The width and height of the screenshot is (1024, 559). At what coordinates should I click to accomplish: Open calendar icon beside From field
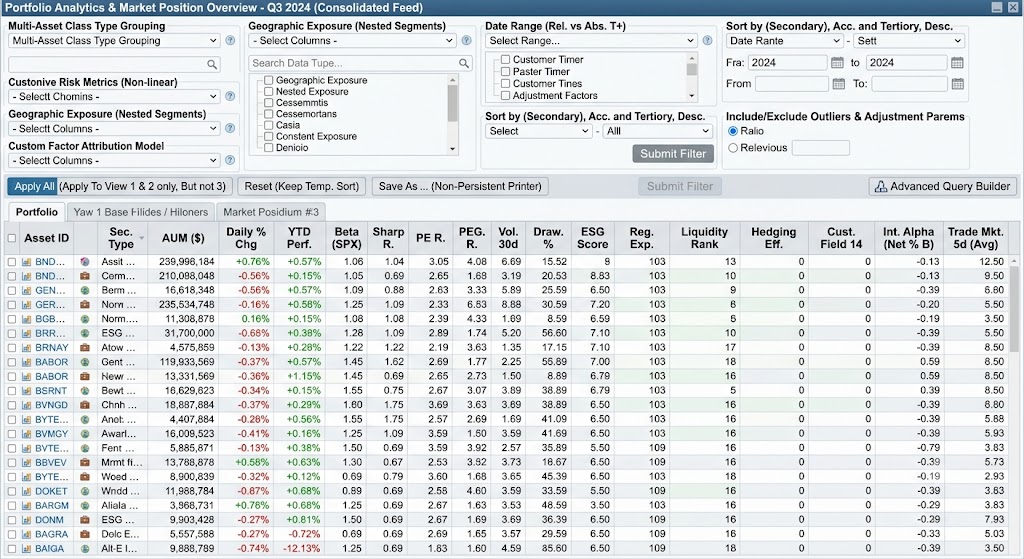[x=839, y=84]
